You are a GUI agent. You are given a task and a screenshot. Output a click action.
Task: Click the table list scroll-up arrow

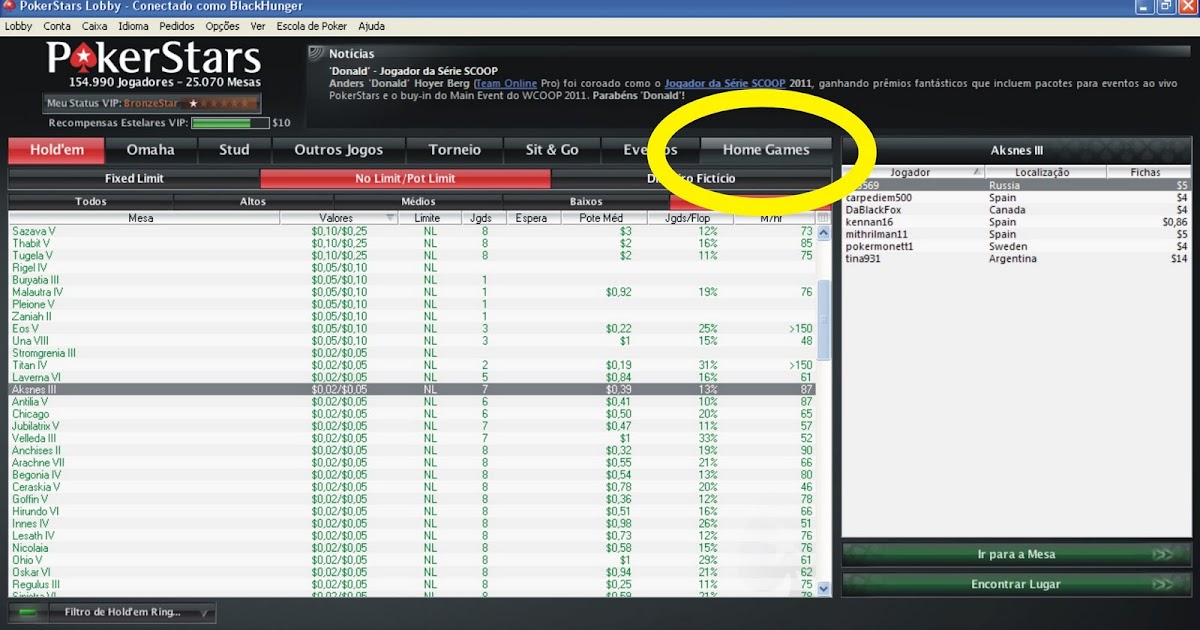pyautogui.click(x=824, y=232)
